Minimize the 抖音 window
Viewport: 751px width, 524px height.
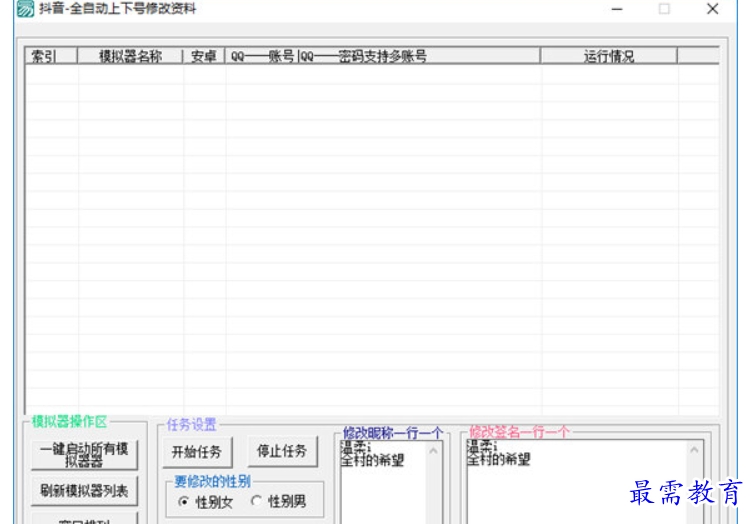tap(617, 9)
